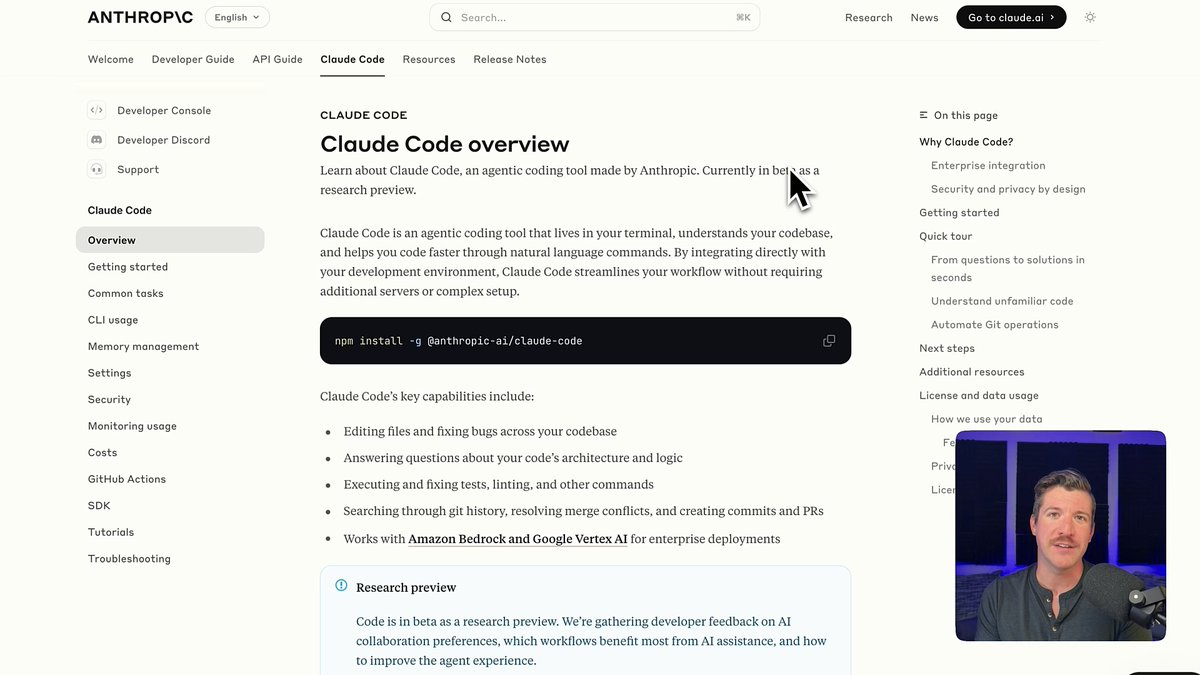This screenshot has height=675, width=1200.
Task: Jump to Next steps section
Action: [x=947, y=348]
